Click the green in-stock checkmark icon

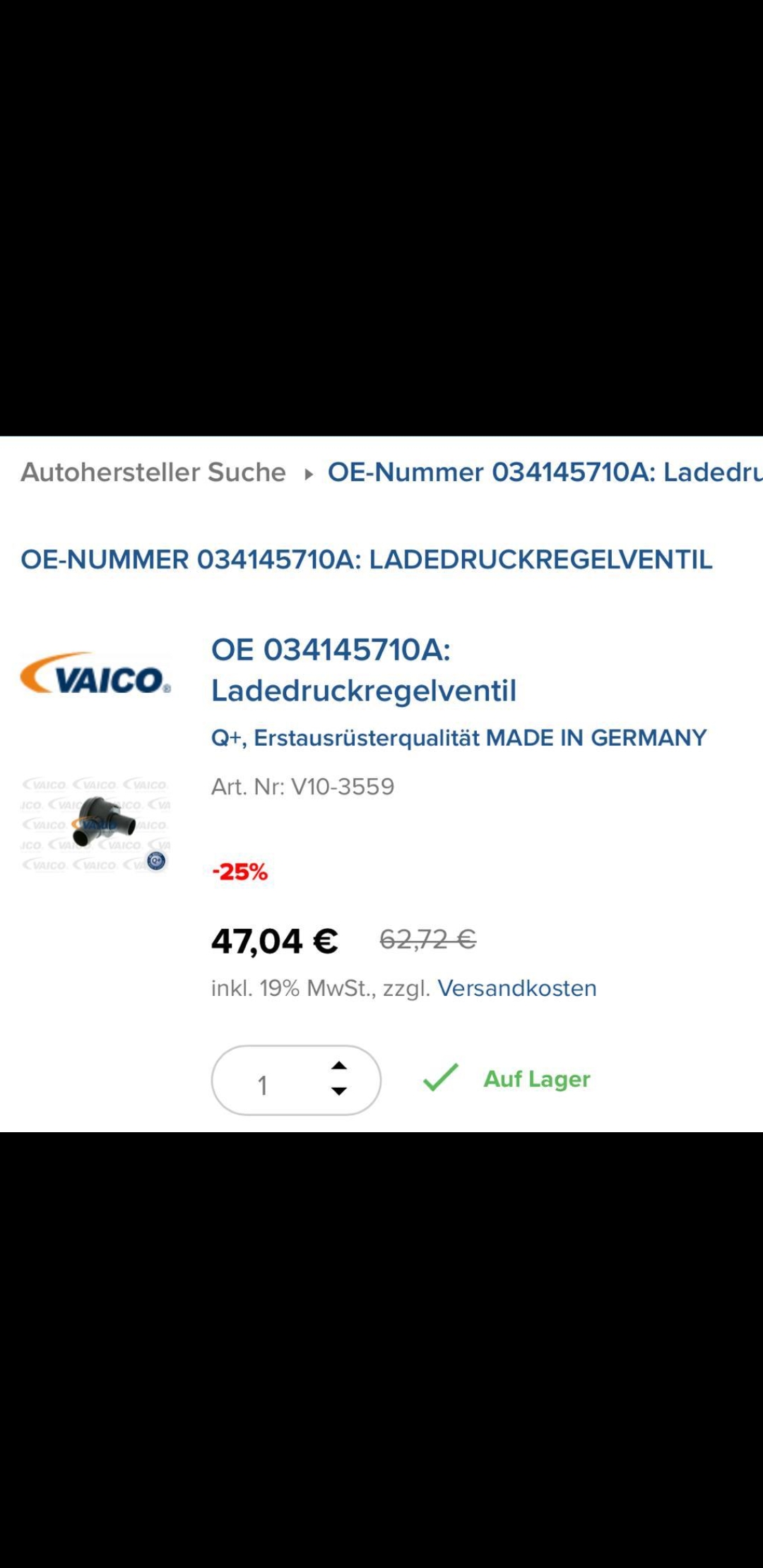(441, 1078)
